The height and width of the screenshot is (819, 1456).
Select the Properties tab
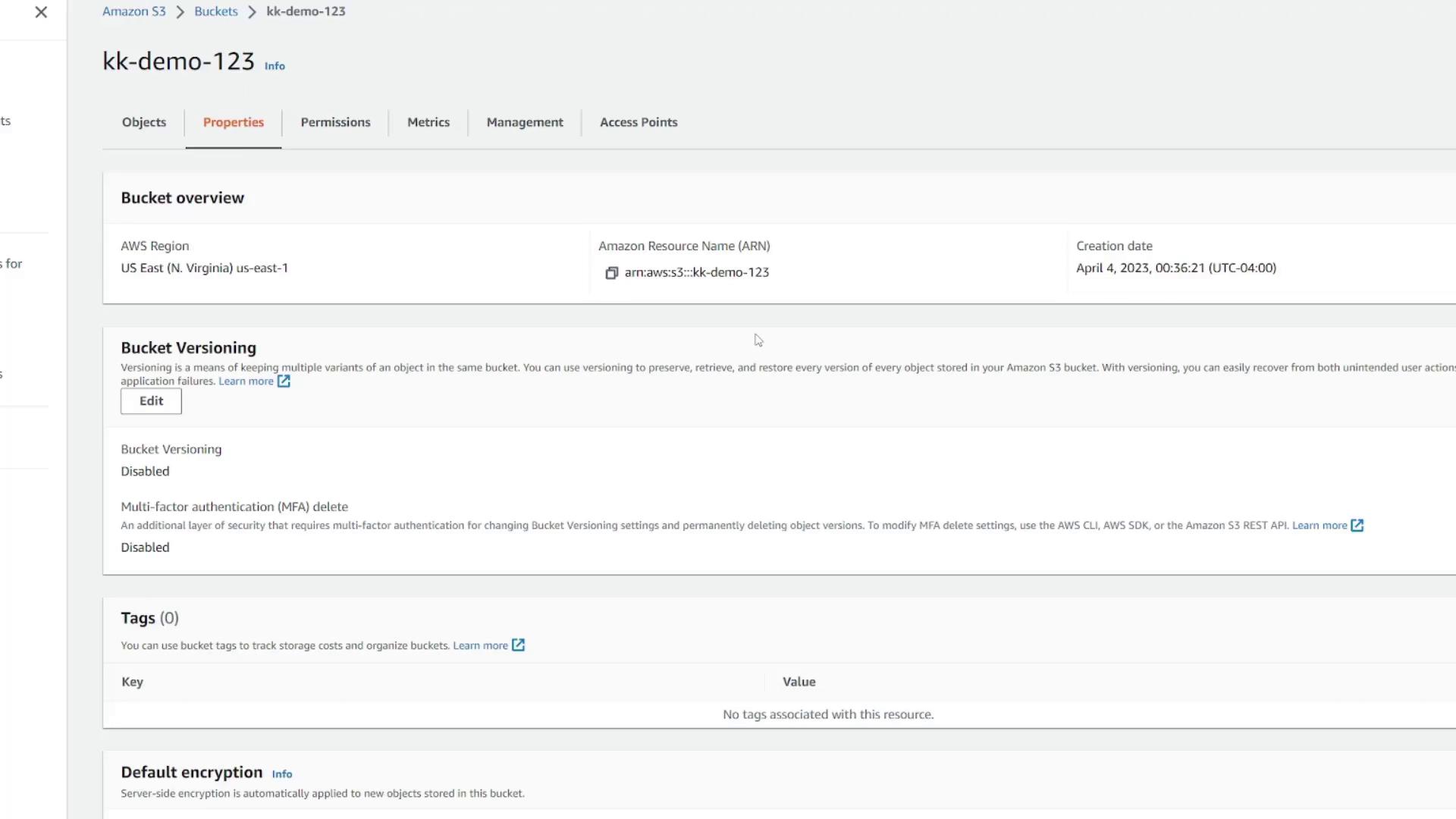pos(234,122)
